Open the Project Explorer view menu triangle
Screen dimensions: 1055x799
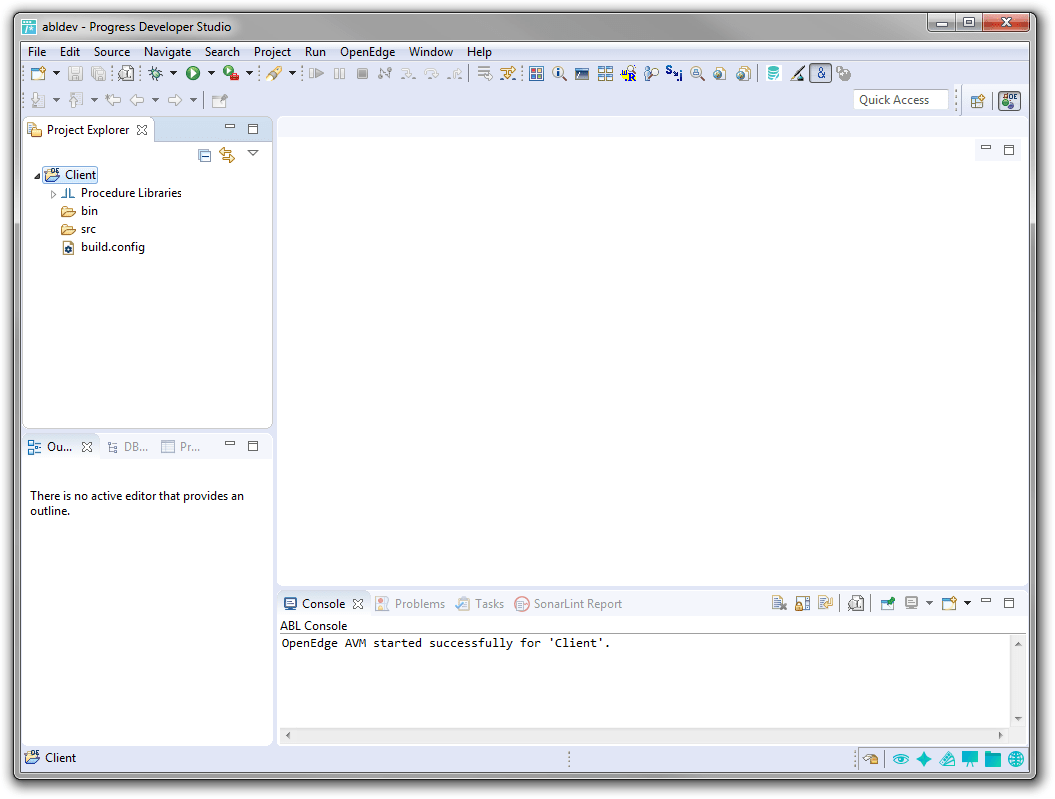coord(253,153)
